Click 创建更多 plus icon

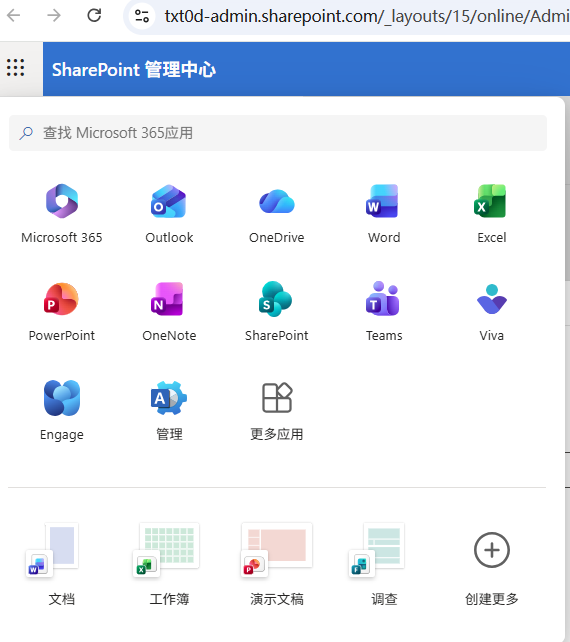[x=491, y=550]
